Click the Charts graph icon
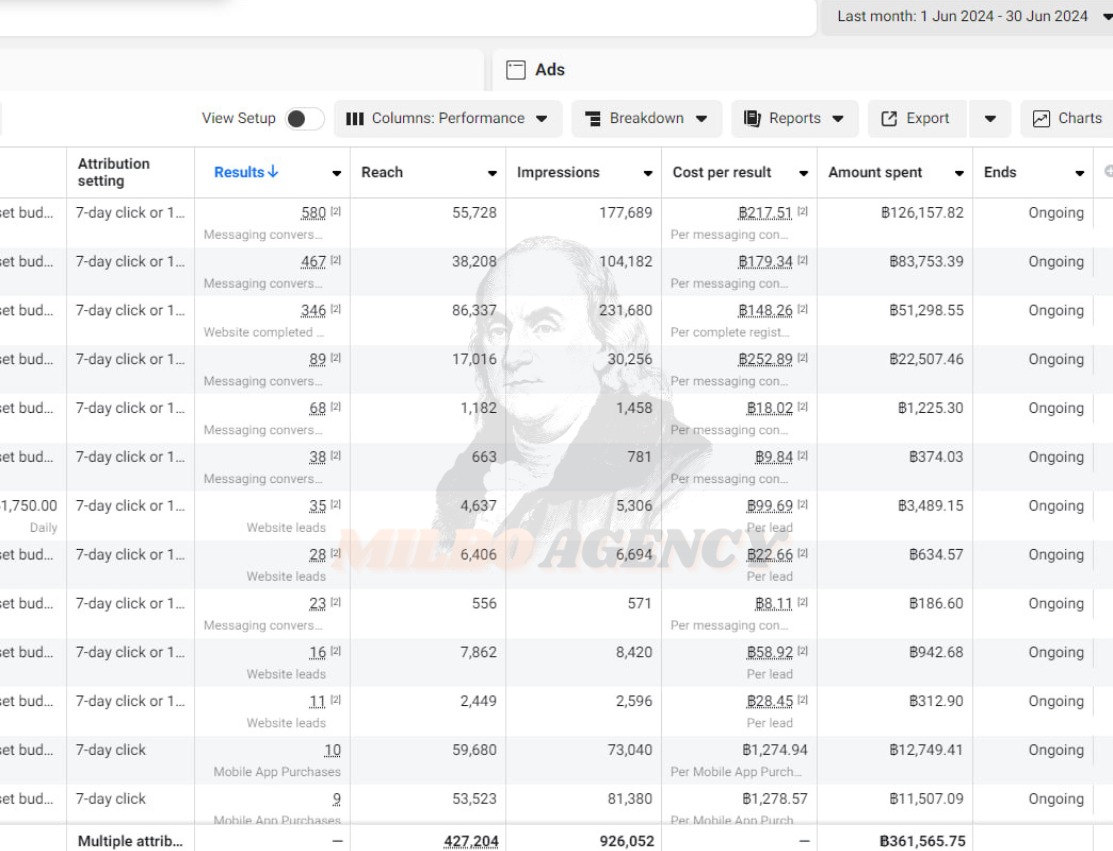 pyautogui.click(x=1041, y=119)
